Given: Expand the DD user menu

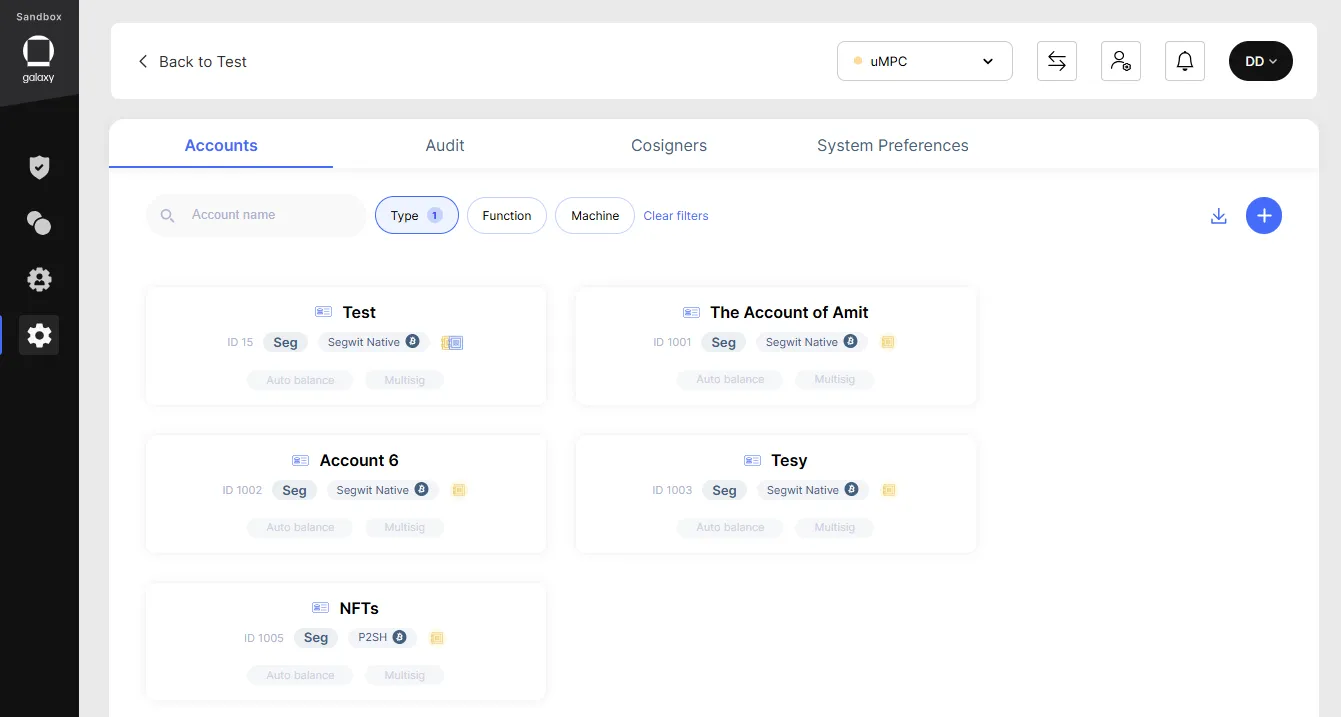Looking at the screenshot, I should point(1261,61).
